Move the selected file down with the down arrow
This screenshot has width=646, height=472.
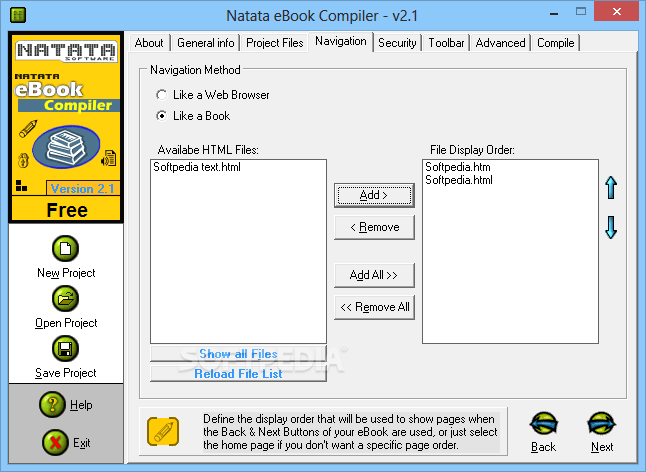click(611, 227)
